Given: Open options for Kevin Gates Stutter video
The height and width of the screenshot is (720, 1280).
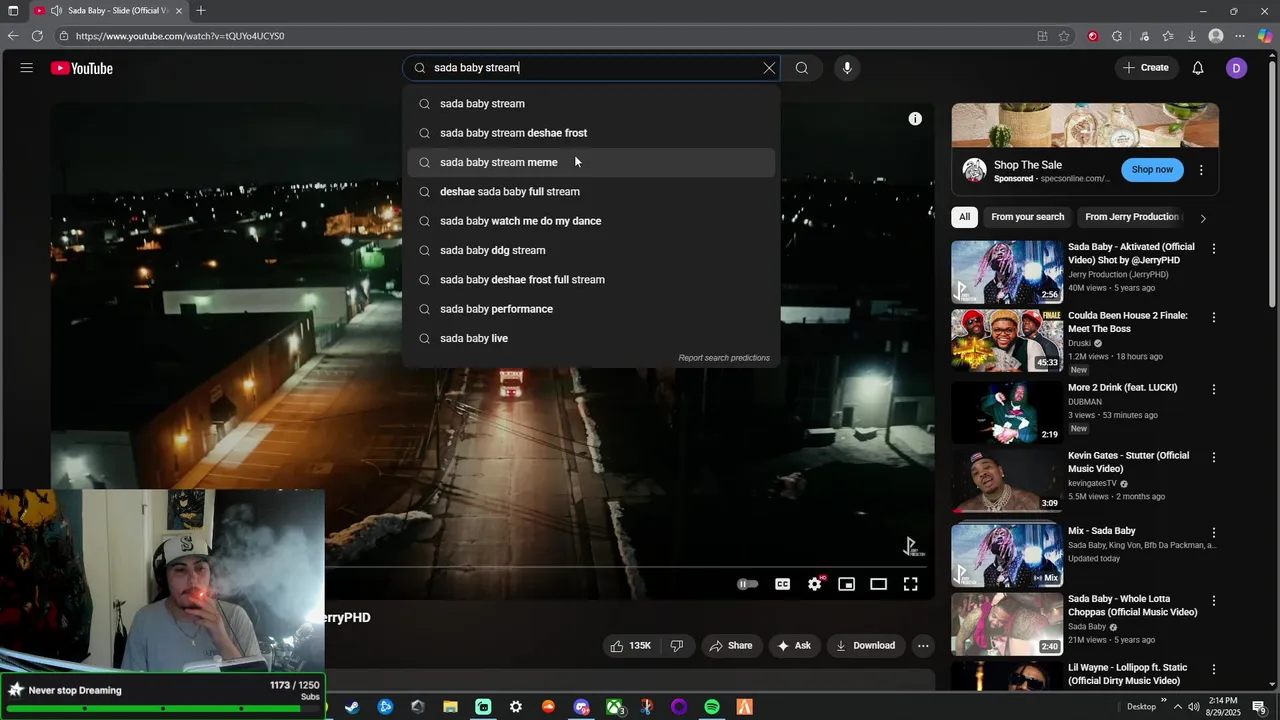Looking at the screenshot, I should [x=1214, y=458].
